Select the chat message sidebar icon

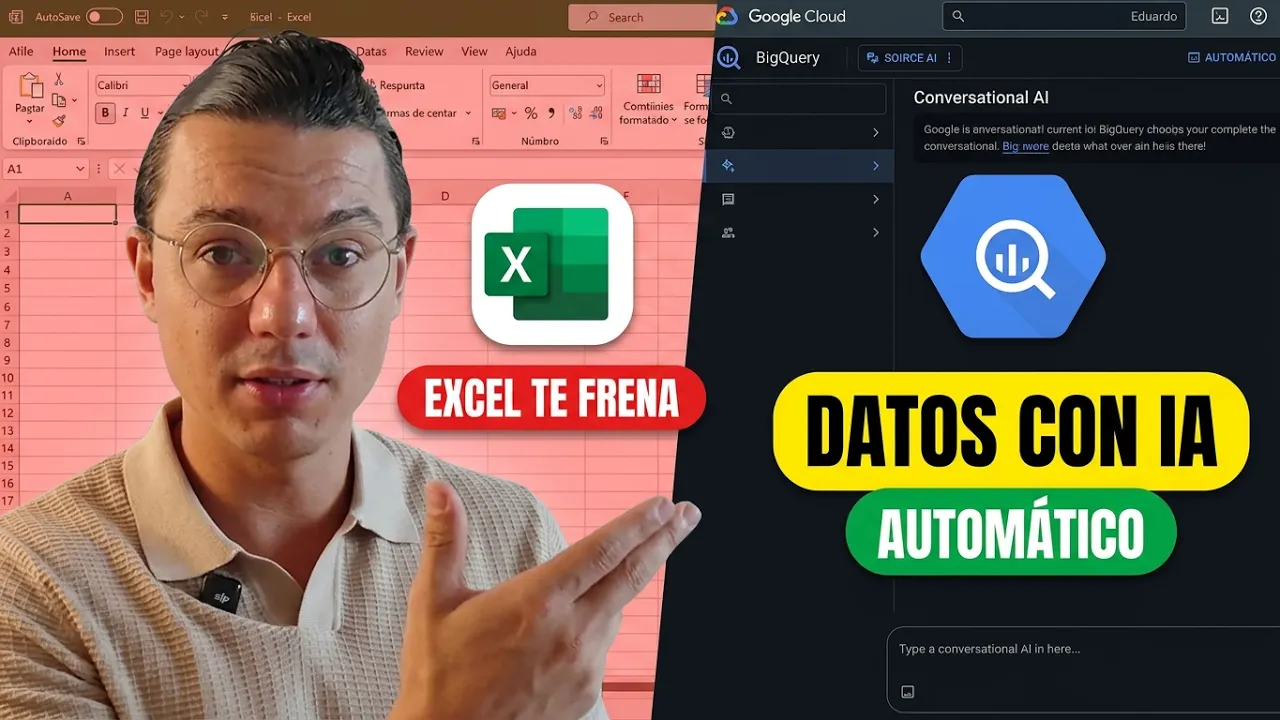pos(728,199)
